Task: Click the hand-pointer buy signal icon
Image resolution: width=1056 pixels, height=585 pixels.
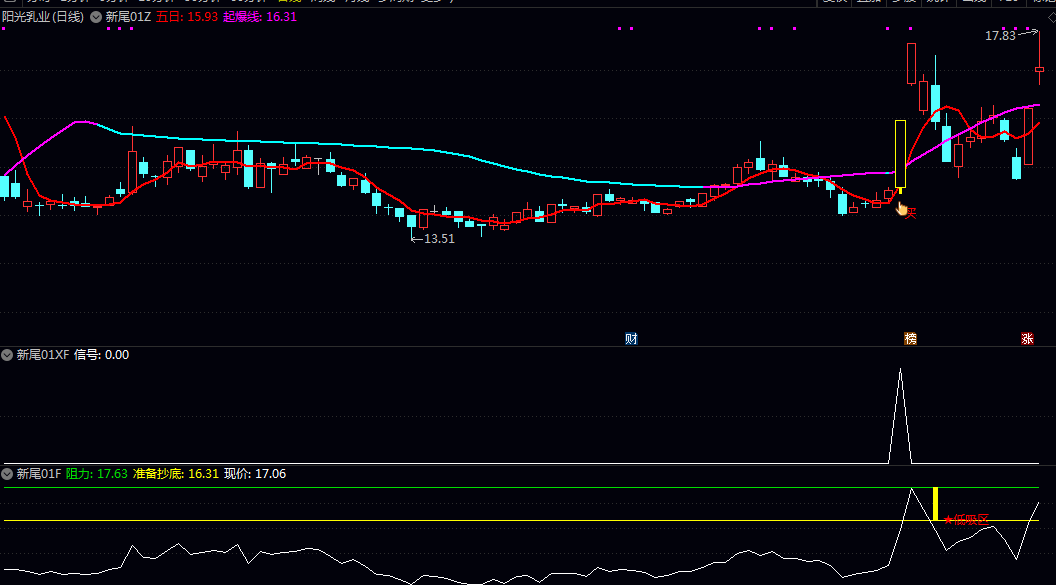Action: [901, 208]
